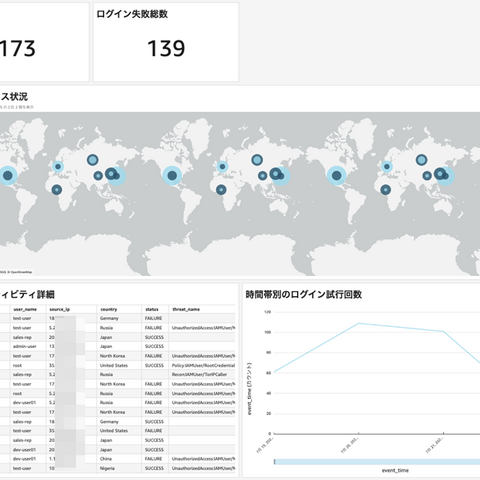Sort by the status column header
Image resolution: width=480 pixels, height=480 pixels.
[x=152, y=309]
